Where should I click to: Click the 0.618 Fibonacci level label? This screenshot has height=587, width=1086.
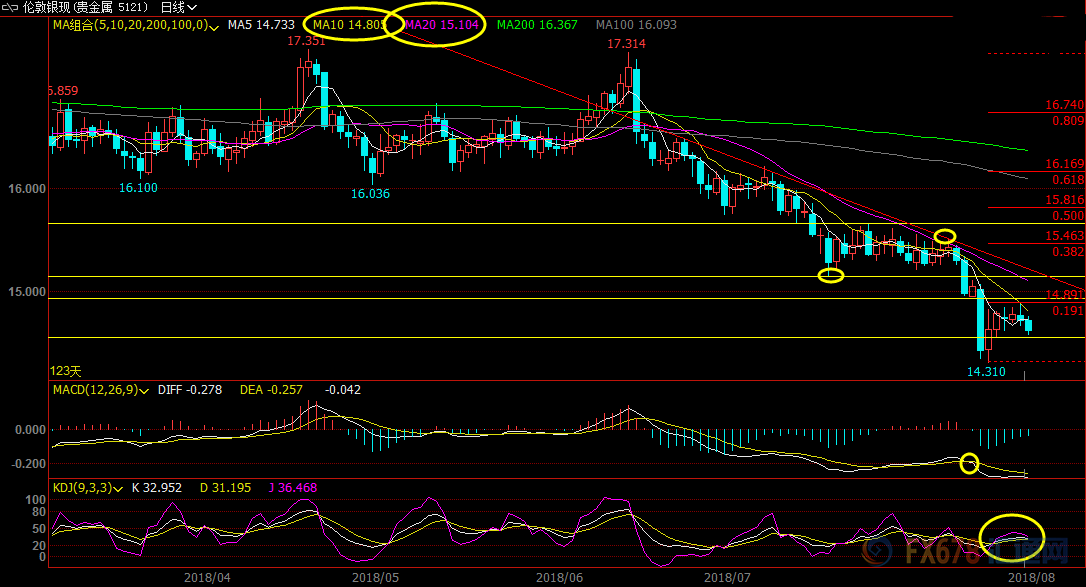(x=1068, y=180)
